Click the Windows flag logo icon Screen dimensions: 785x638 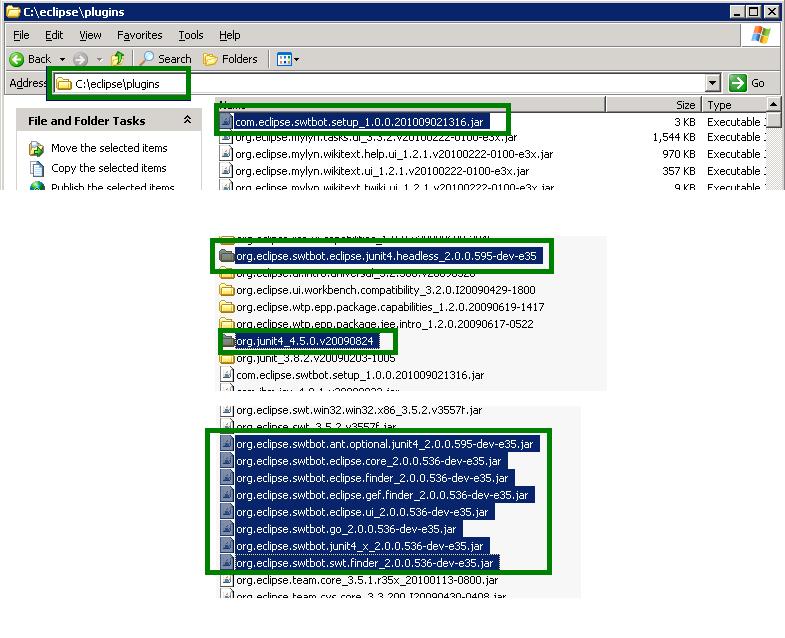tap(761, 35)
